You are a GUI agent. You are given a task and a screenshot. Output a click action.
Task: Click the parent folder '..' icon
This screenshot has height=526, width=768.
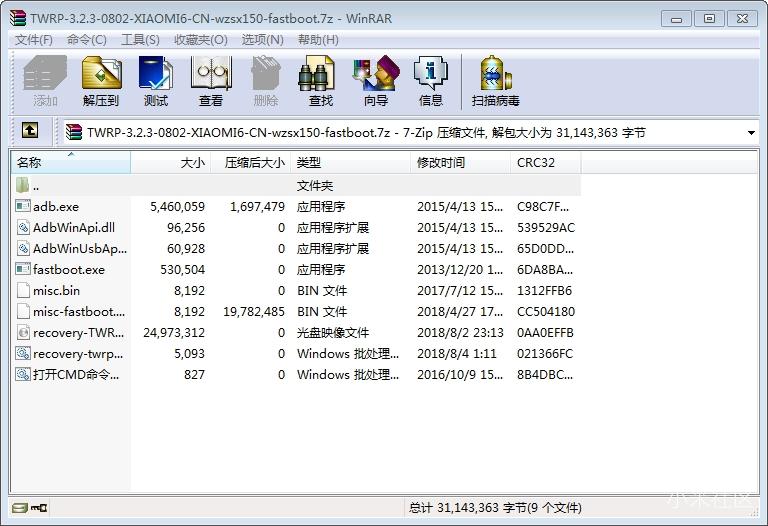point(23,185)
